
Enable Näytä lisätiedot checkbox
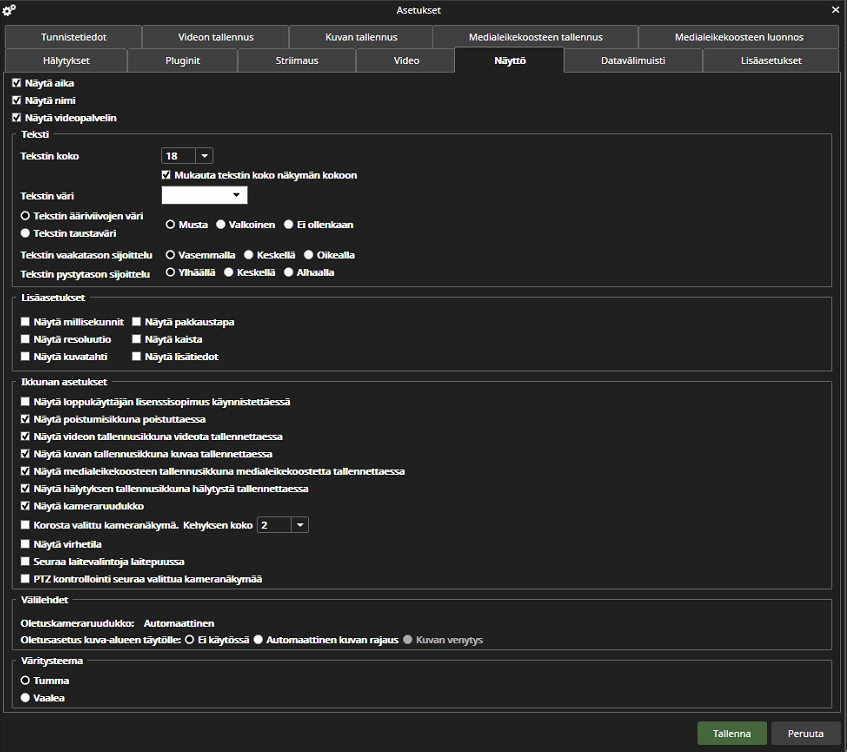136,357
